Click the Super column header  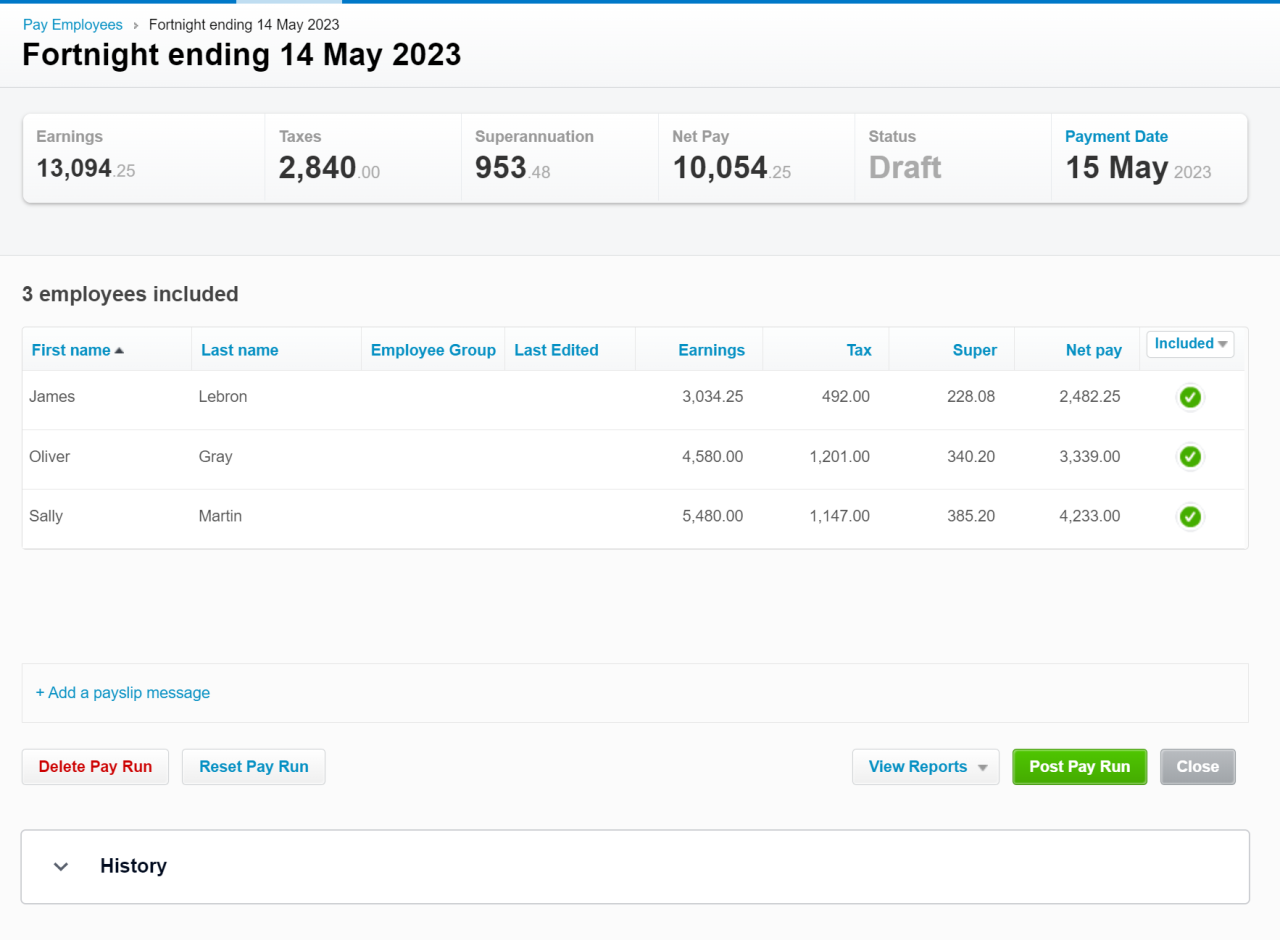(975, 350)
